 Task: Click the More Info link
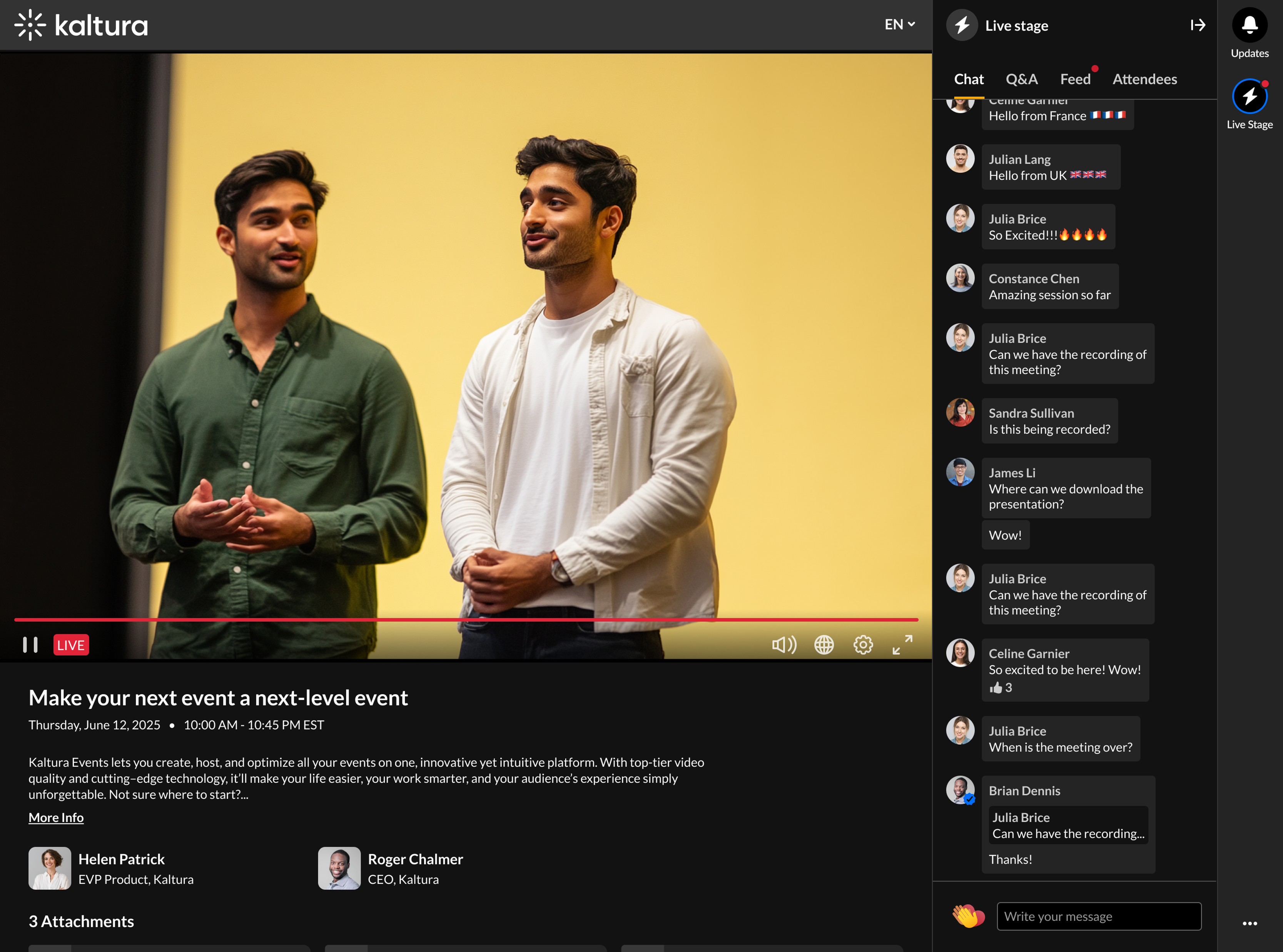[x=56, y=817]
